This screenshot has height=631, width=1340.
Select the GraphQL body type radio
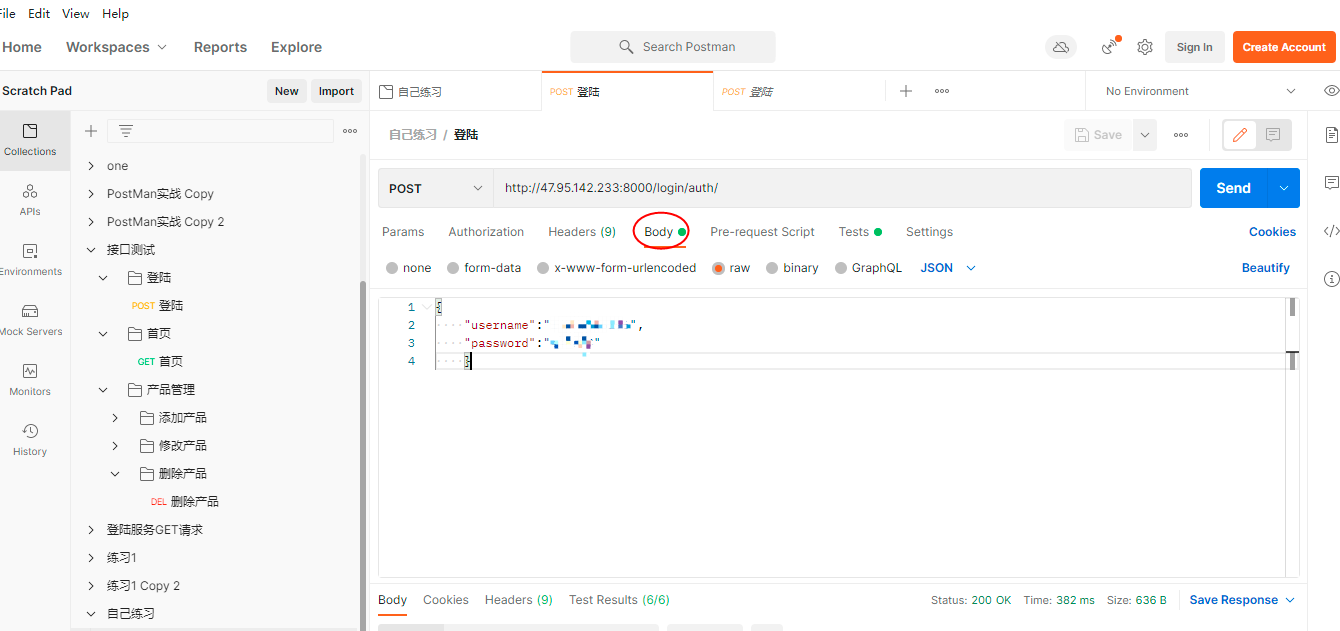[x=840, y=268]
